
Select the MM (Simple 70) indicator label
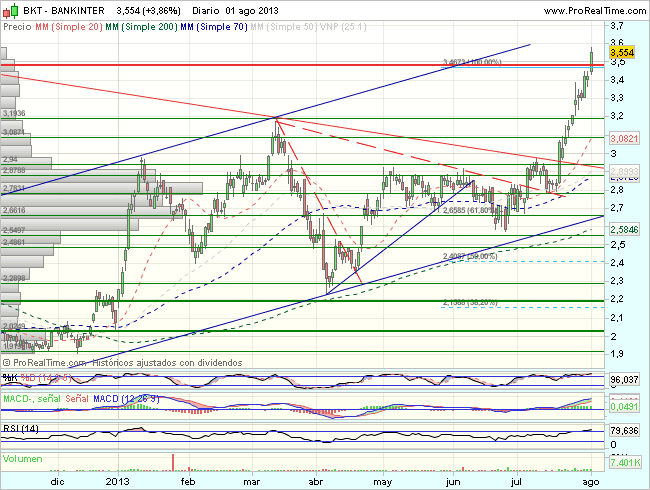point(219,28)
